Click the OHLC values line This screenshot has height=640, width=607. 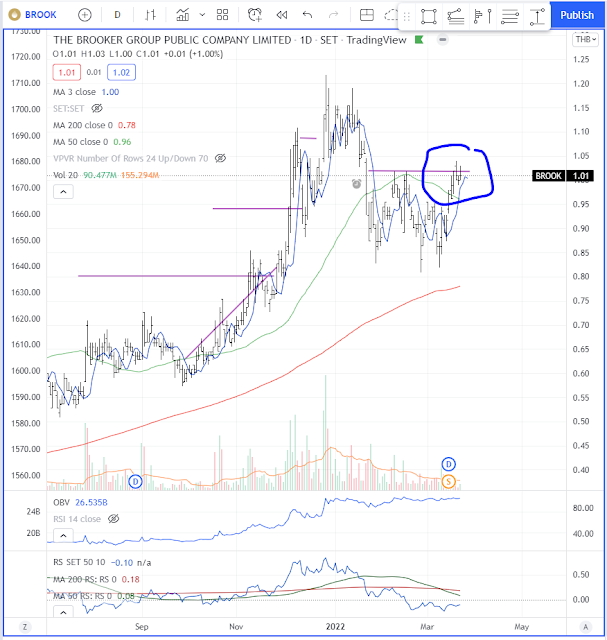tap(138, 54)
